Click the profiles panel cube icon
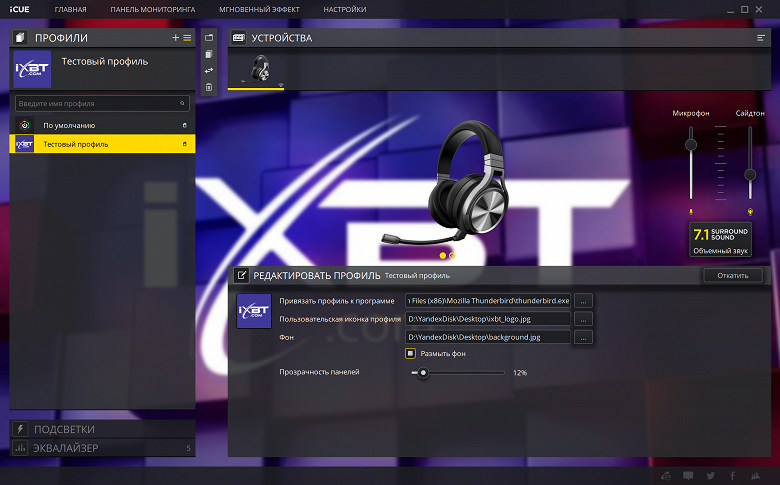This screenshot has height=485, width=780. coord(20,38)
